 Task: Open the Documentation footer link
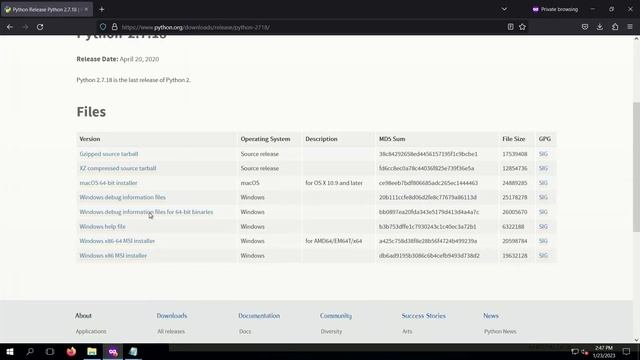pos(259,316)
